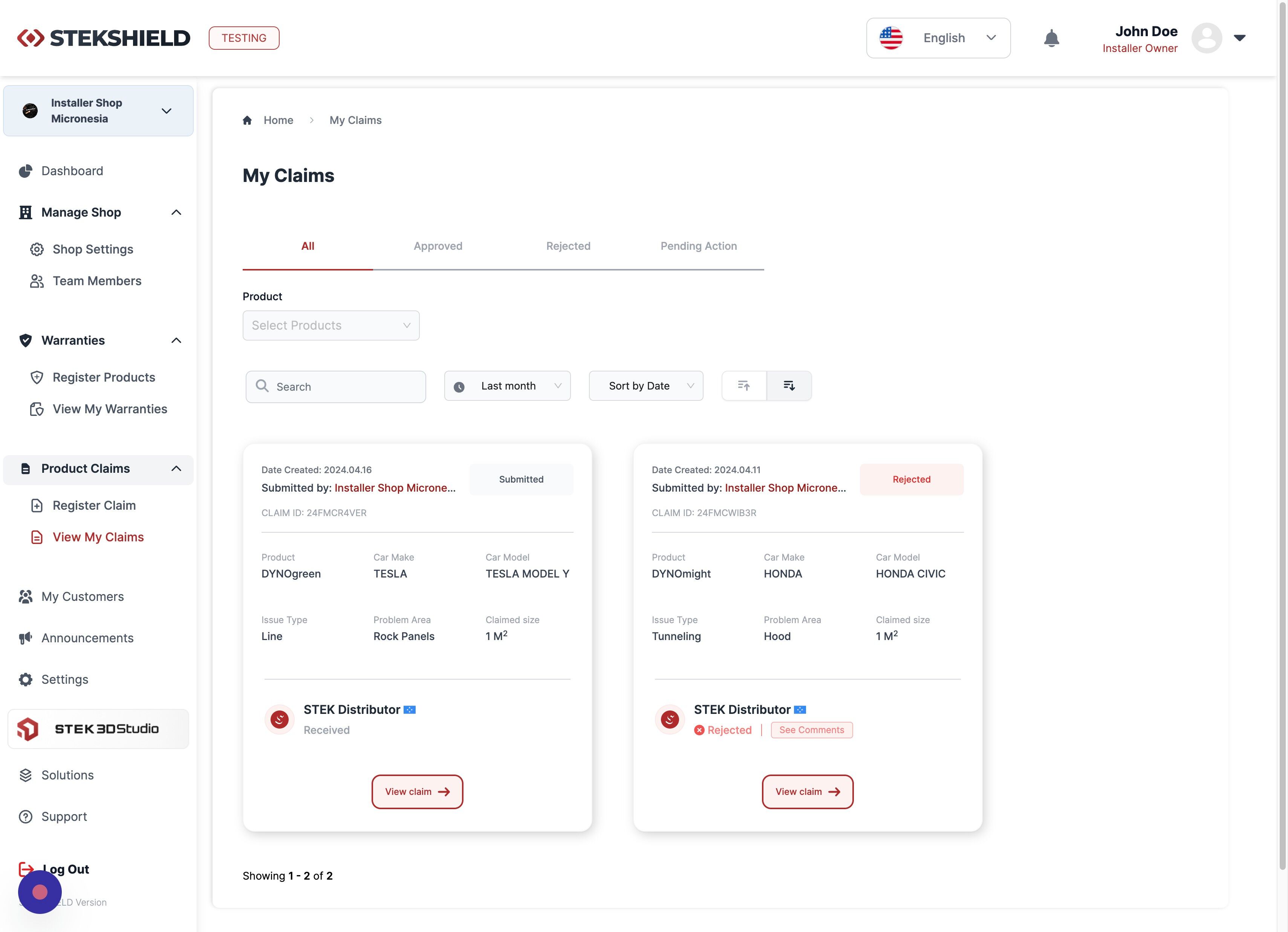The width and height of the screenshot is (1288, 932).
Task: Click the Log Out link
Action: coord(66,869)
